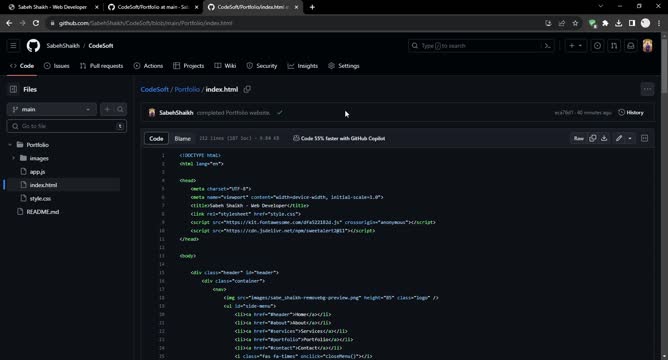Open the repository Settings tab
Screen dimensions: 668x360
point(344,66)
